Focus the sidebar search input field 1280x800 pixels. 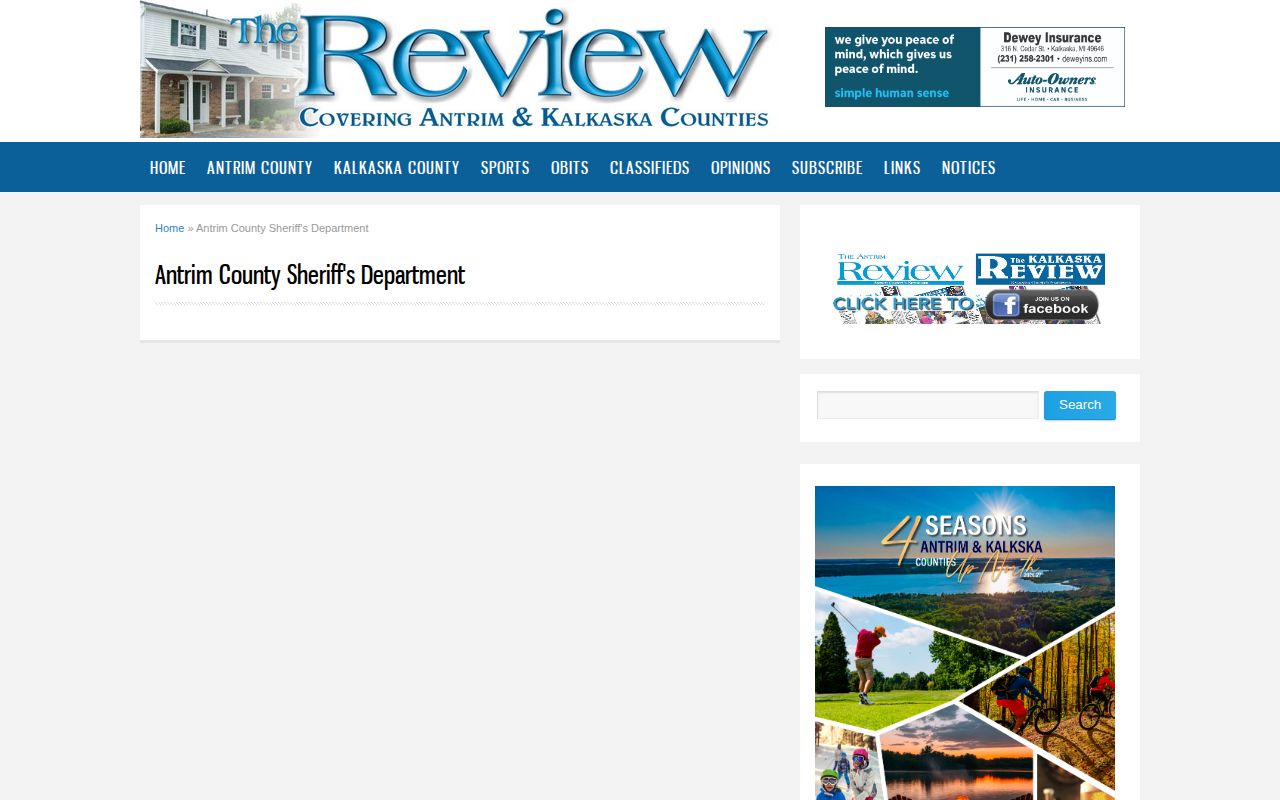tap(928, 405)
